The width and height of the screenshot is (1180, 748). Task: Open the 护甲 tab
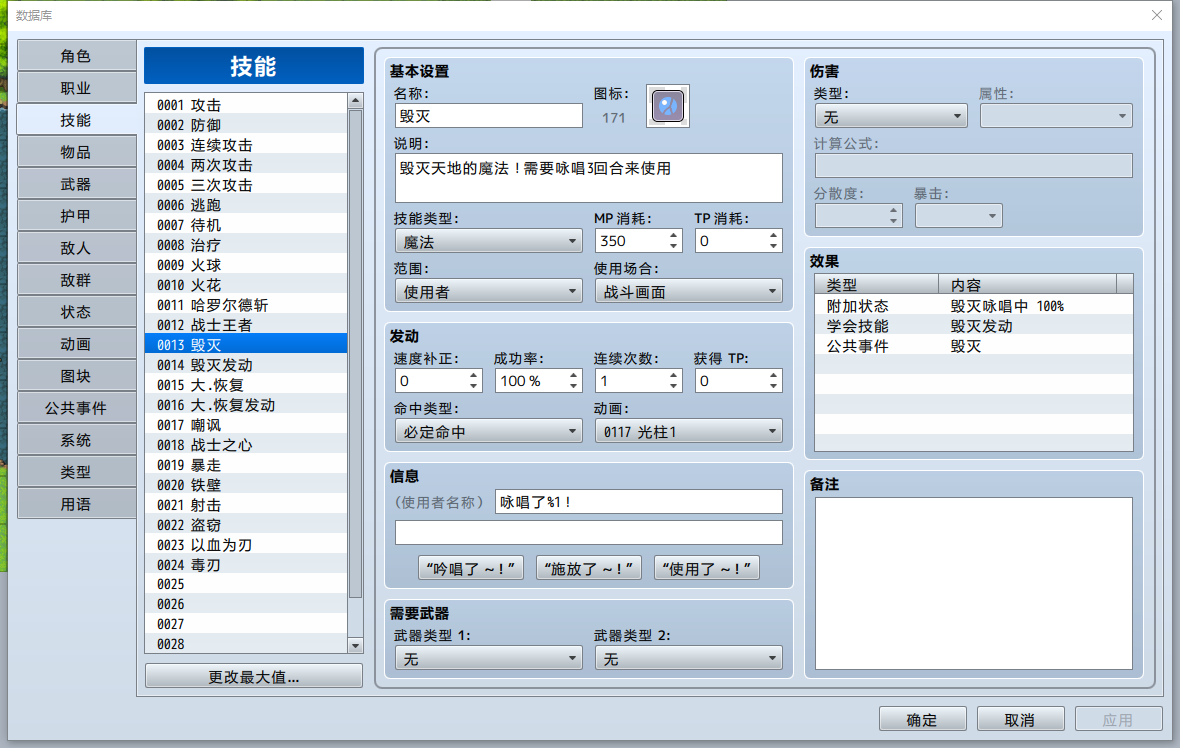click(x=76, y=216)
